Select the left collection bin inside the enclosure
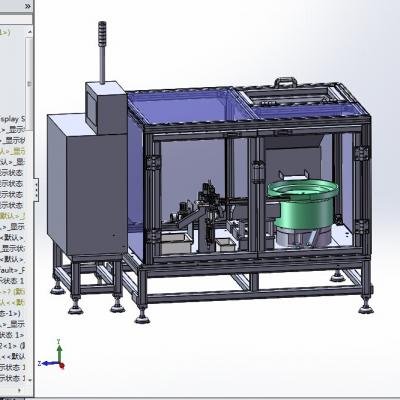The height and width of the screenshot is (400, 400). [x=176, y=243]
